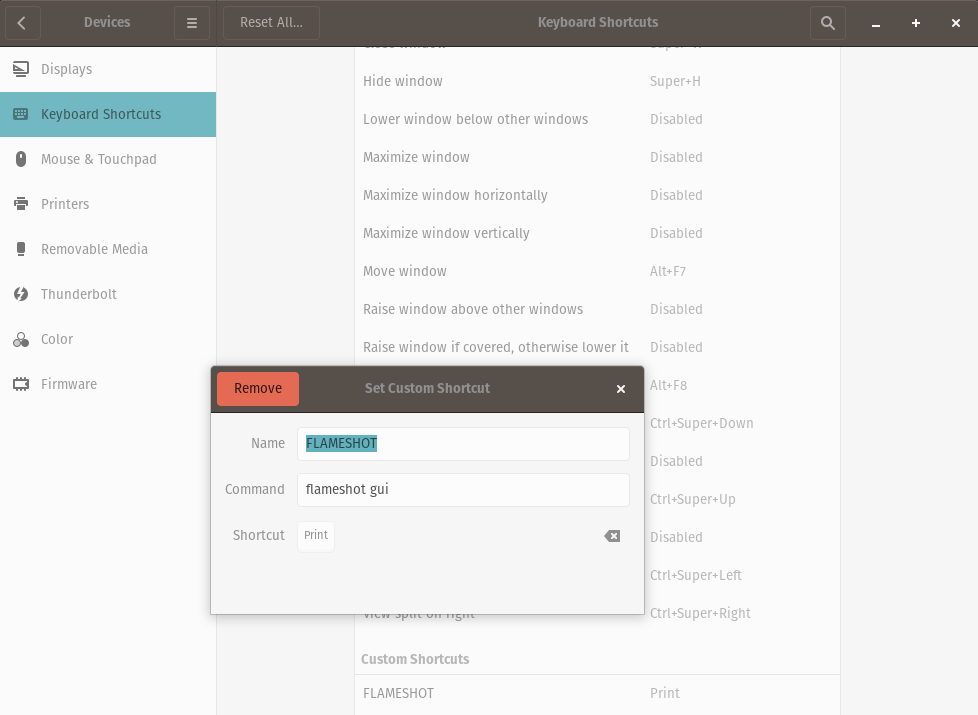978x715 pixels.
Task: Click the Ctrl+Super+Up shortcut value
Action: [692, 500]
